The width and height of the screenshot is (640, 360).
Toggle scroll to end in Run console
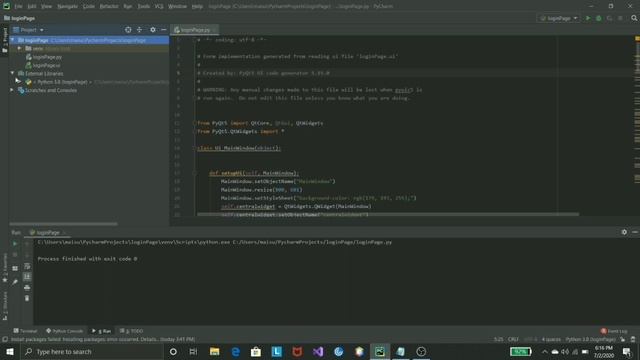(x=27, y=277)
